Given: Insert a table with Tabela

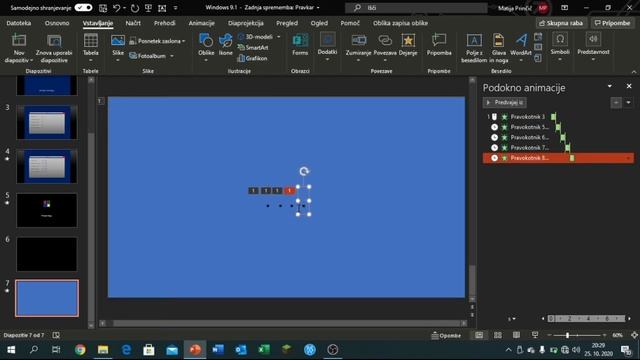Looking at the screenshot, I should 91,48.
